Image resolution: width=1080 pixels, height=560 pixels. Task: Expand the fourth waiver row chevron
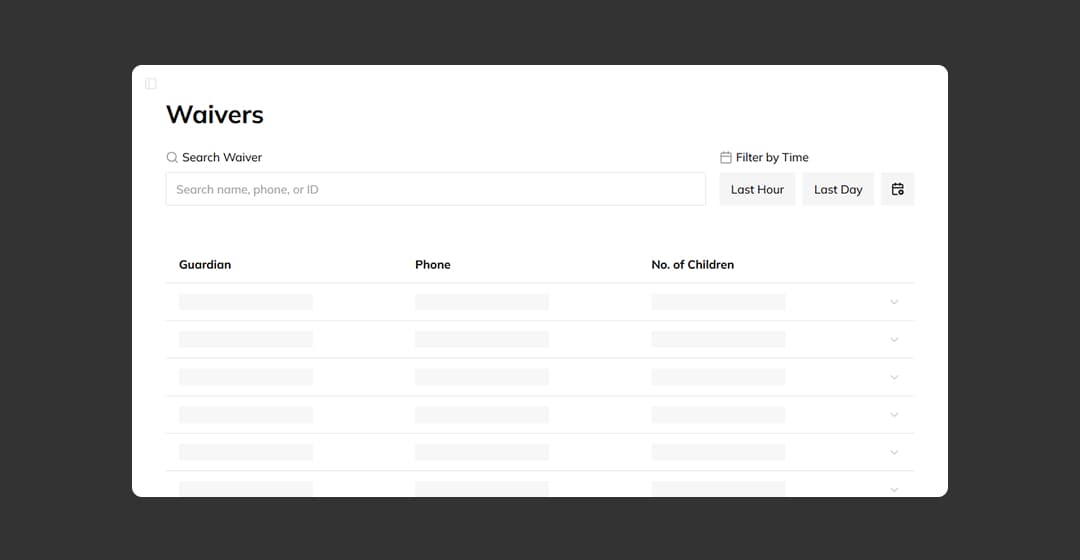click(894, 415)
